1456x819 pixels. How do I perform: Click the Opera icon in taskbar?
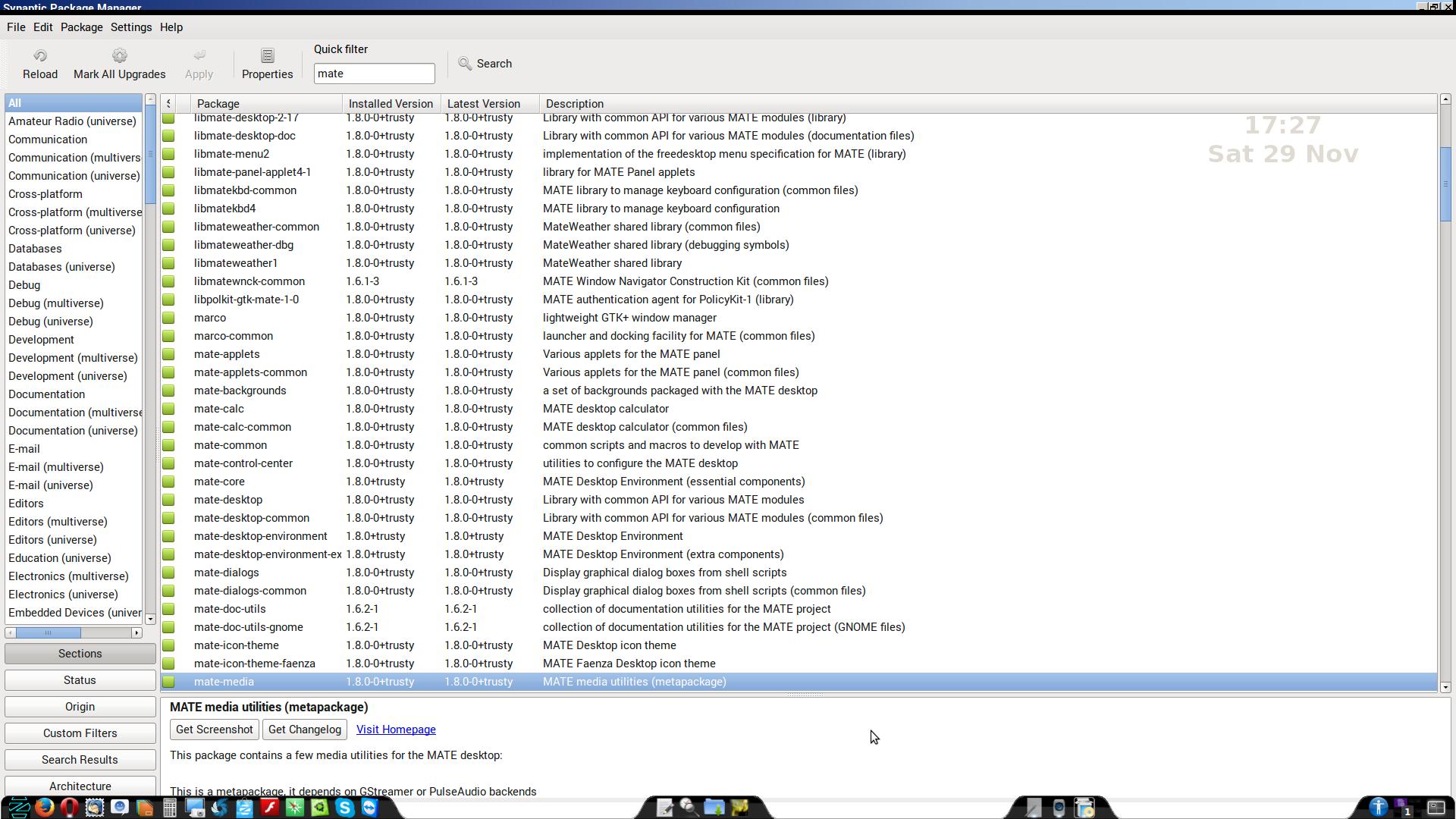point(69,807)
